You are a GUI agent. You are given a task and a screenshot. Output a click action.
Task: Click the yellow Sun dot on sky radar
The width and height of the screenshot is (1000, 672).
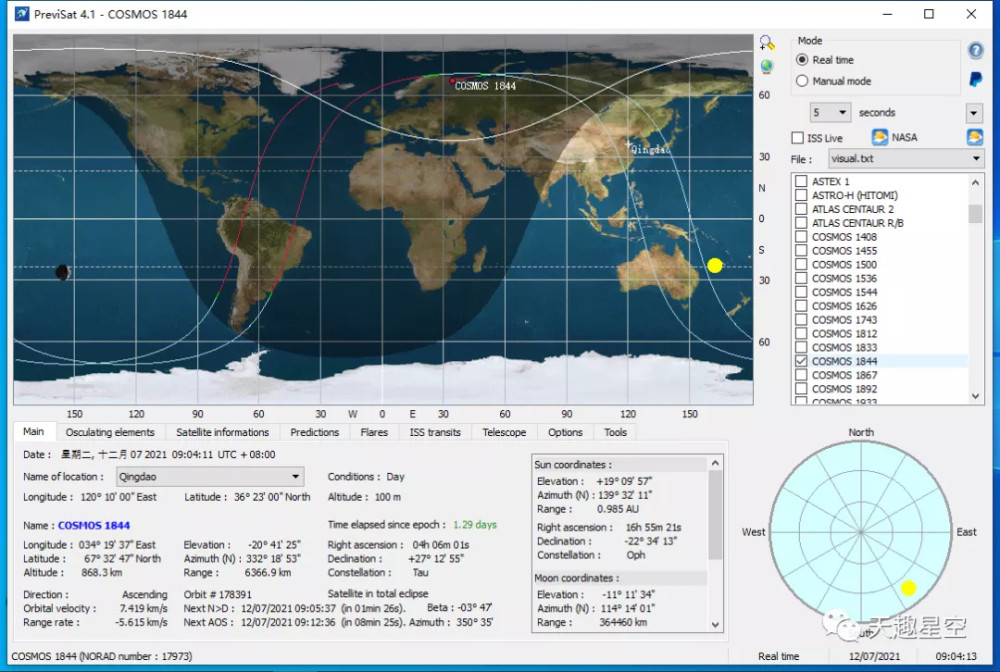pyautogui.click(x=908, y=588)
